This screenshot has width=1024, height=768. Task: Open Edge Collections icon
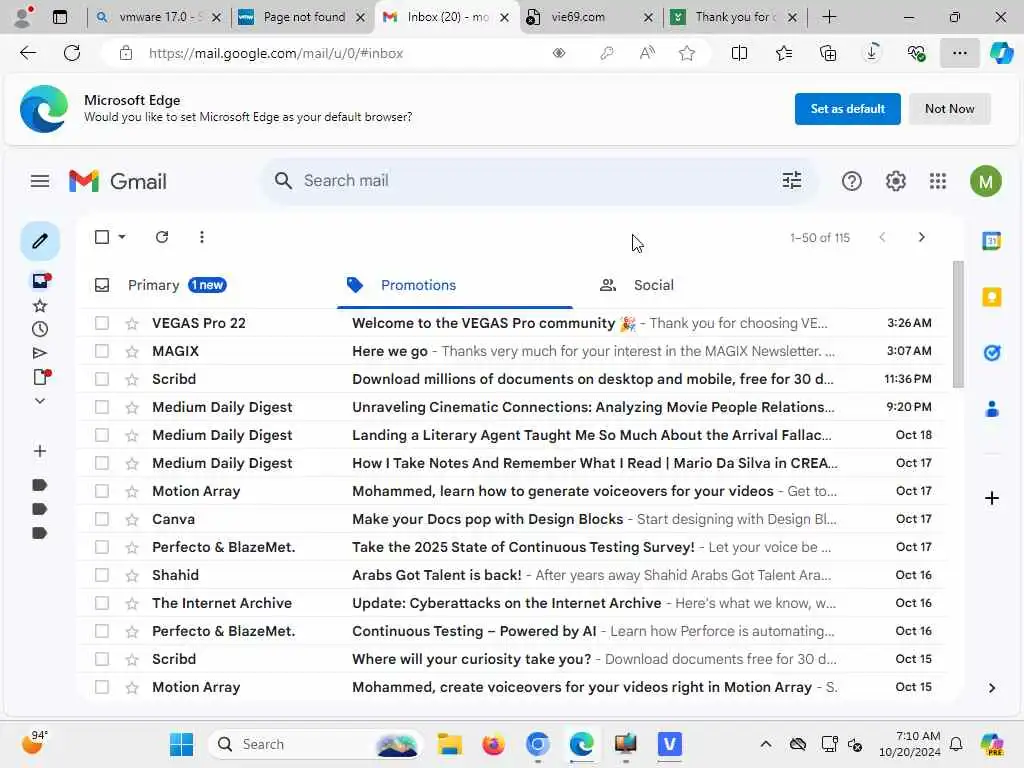(x=827, y=53)
